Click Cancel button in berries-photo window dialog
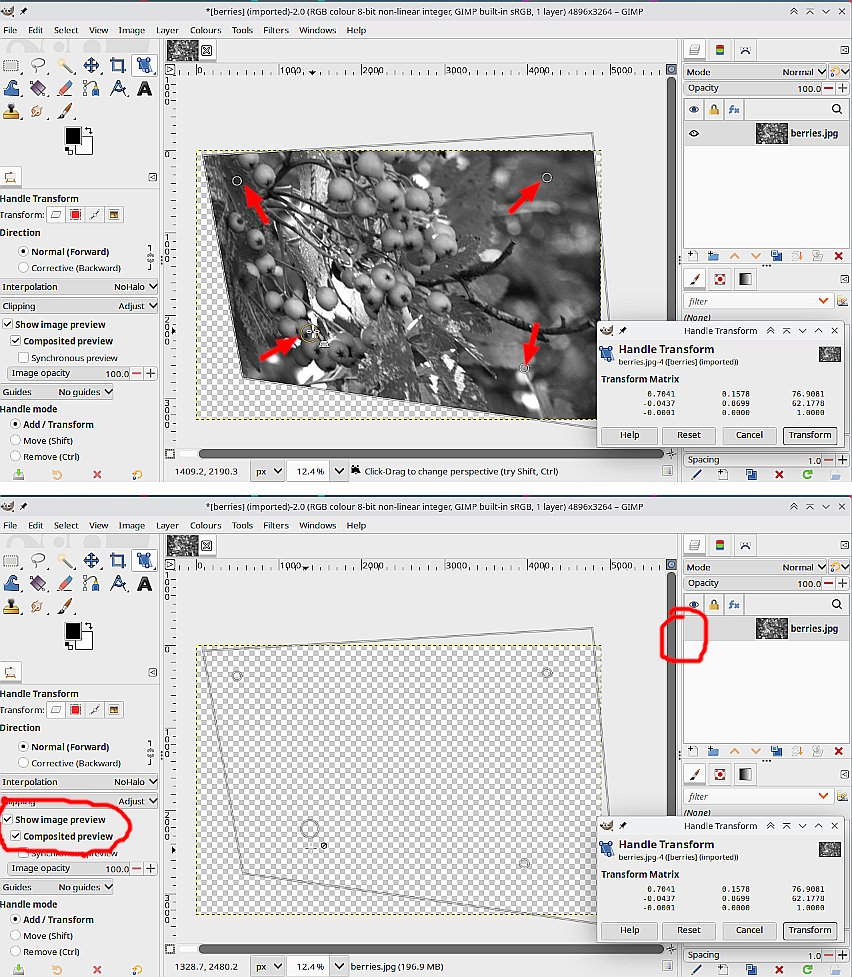The width and height of the screenshot is (852, 977). pyautogui.click(x=749, y=435)
